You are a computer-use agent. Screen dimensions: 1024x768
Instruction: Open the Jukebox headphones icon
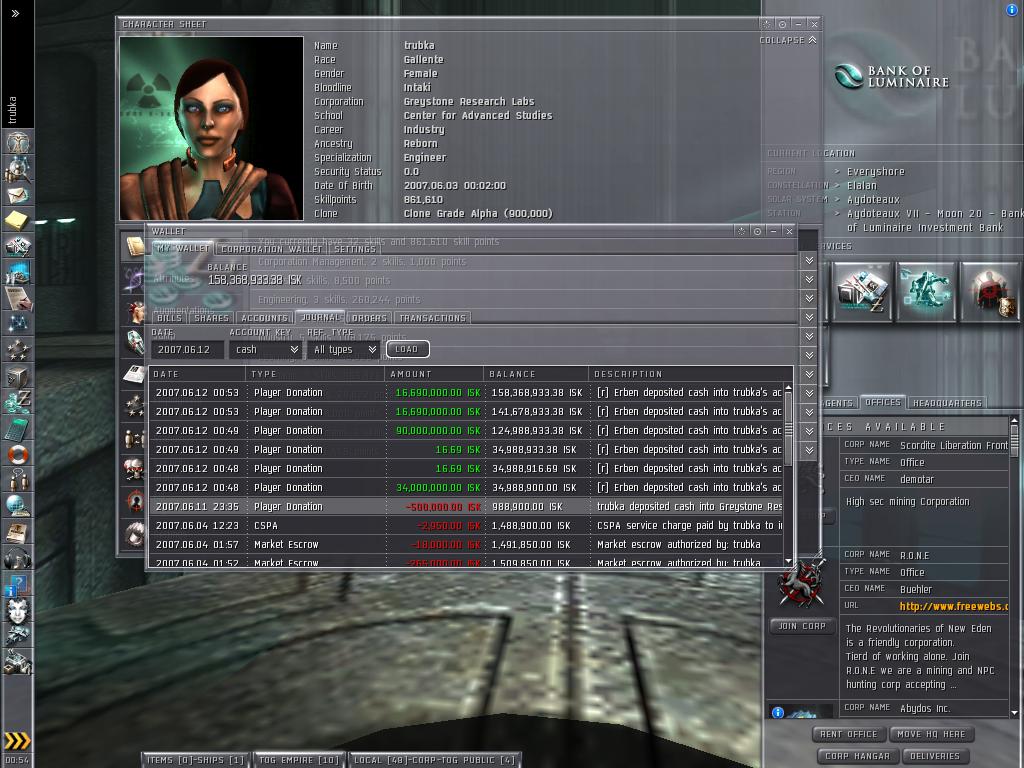click(18, 558)
